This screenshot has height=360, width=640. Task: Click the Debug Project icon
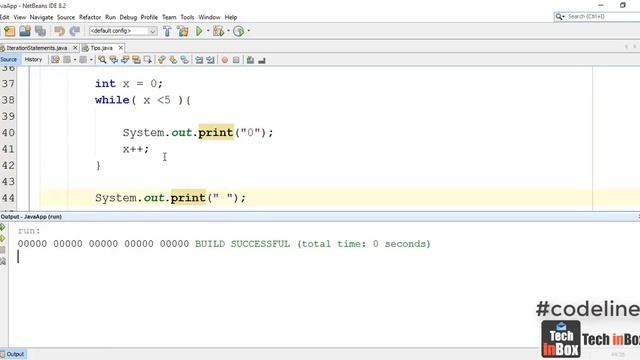coord(219,31)
